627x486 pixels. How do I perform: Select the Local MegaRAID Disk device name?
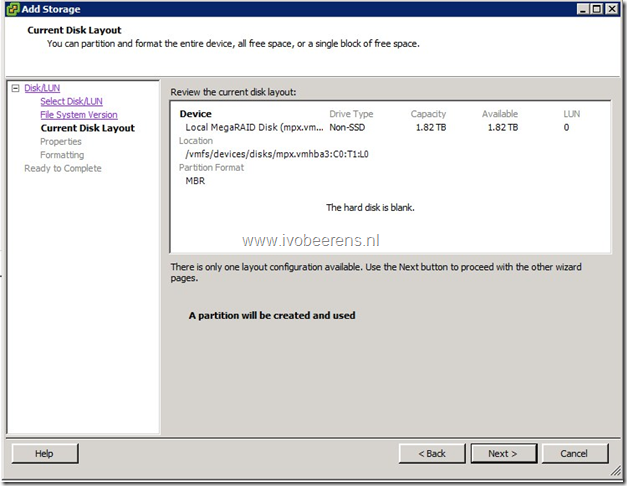(x=254, y=127)
